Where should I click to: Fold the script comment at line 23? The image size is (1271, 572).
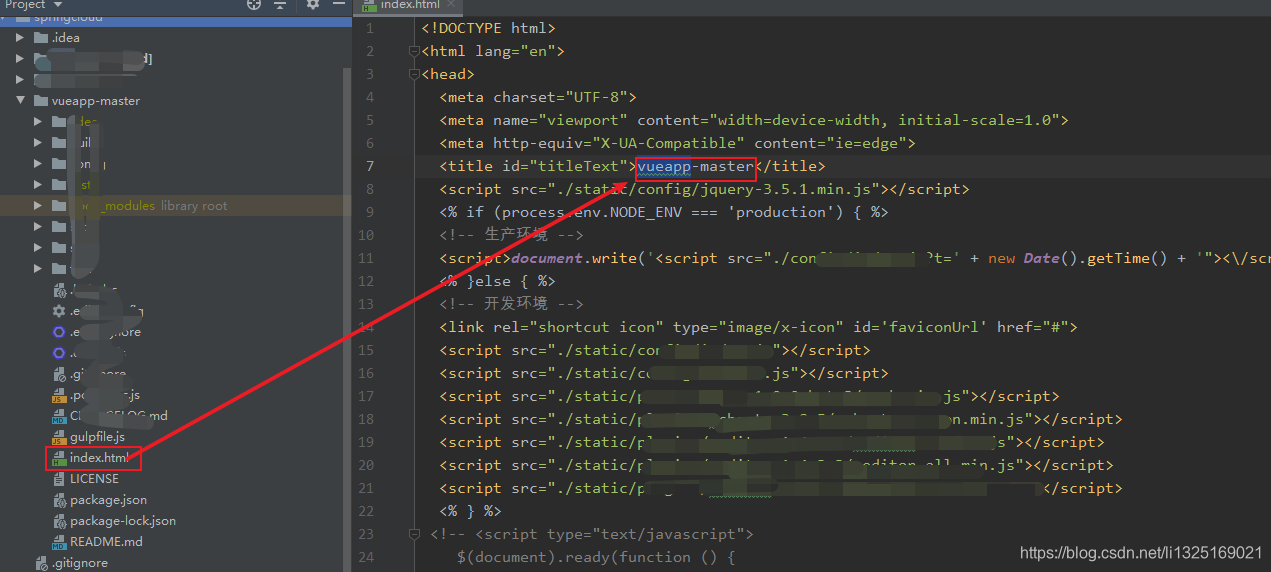tap(414, 534)
